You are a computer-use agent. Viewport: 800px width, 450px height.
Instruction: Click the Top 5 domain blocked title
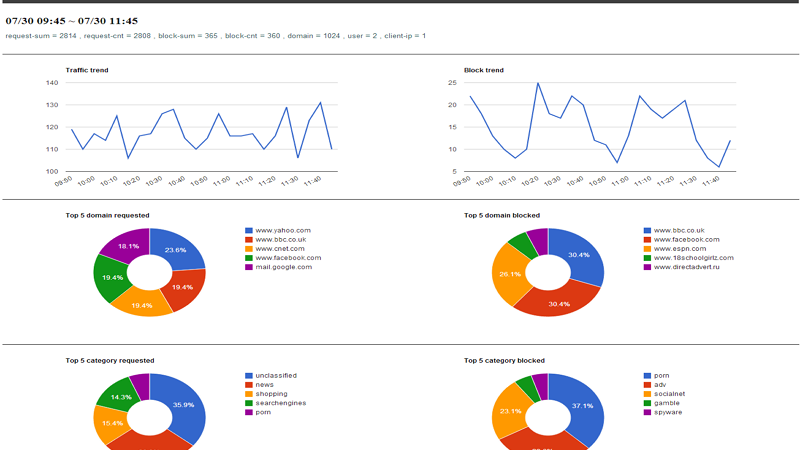[502, 215]
